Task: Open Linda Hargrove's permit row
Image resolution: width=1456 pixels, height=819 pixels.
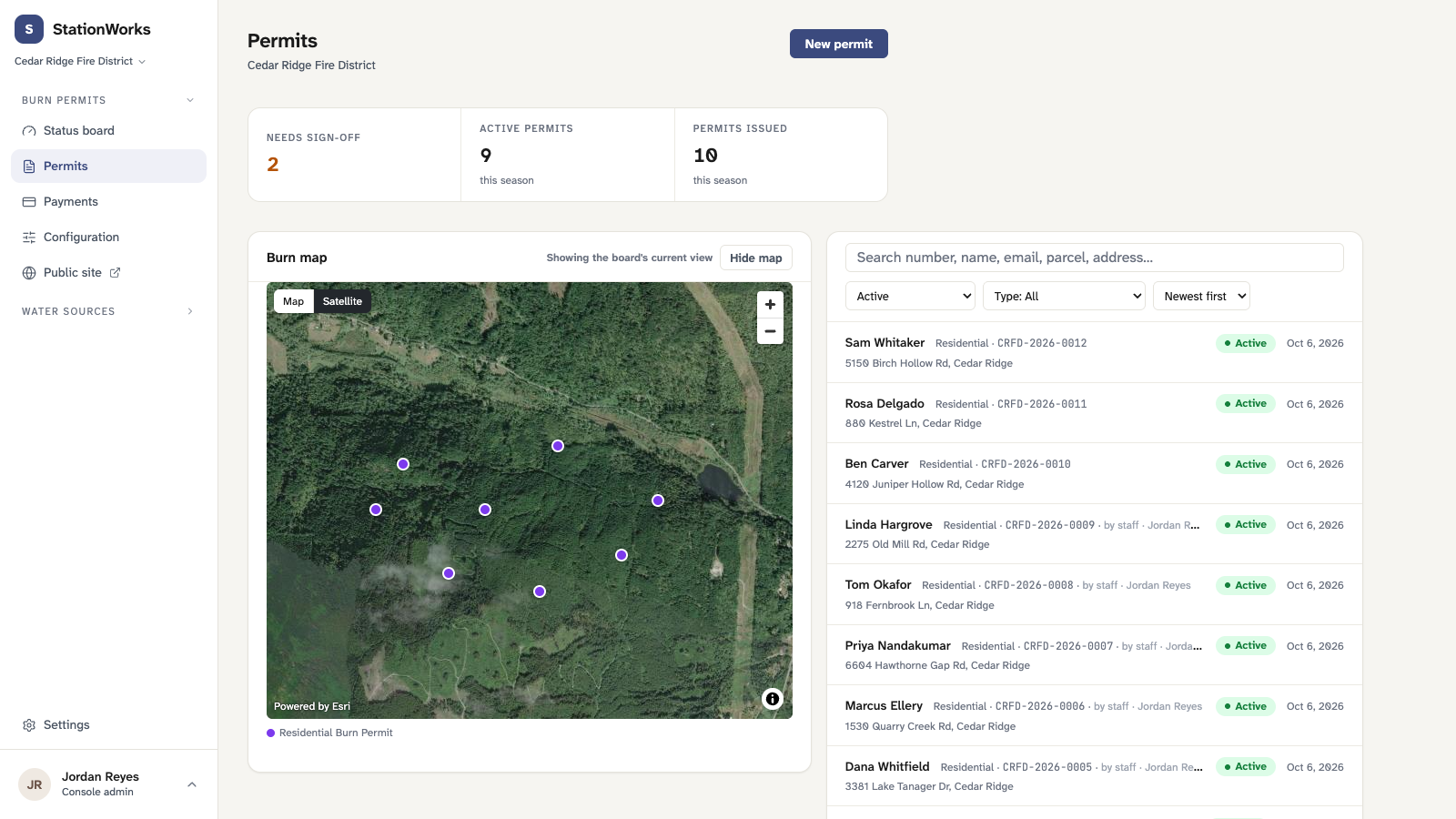Action: pyautogui.click(x=1094, y=534)
